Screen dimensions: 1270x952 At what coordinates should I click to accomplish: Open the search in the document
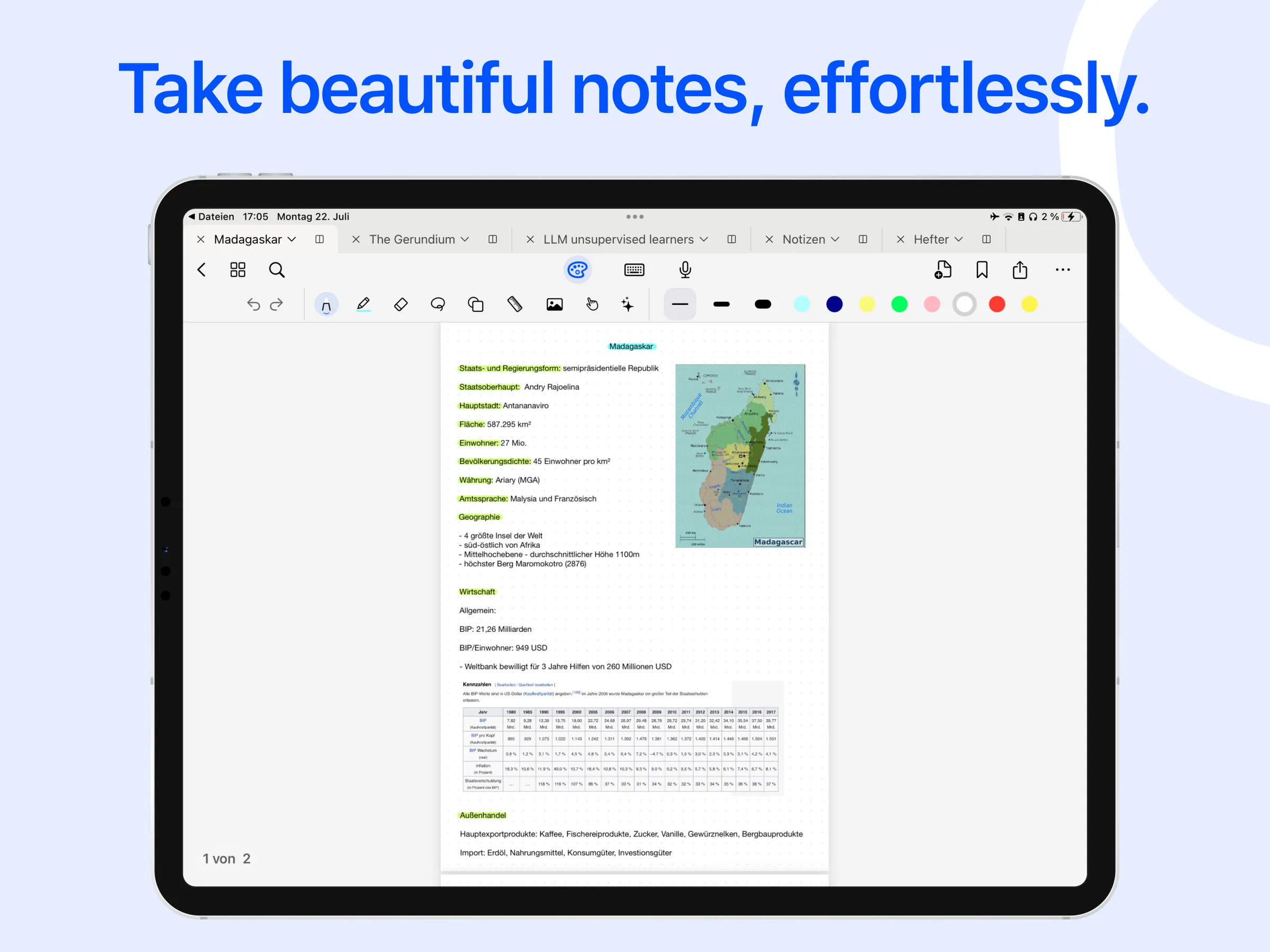tap(277, 269)
